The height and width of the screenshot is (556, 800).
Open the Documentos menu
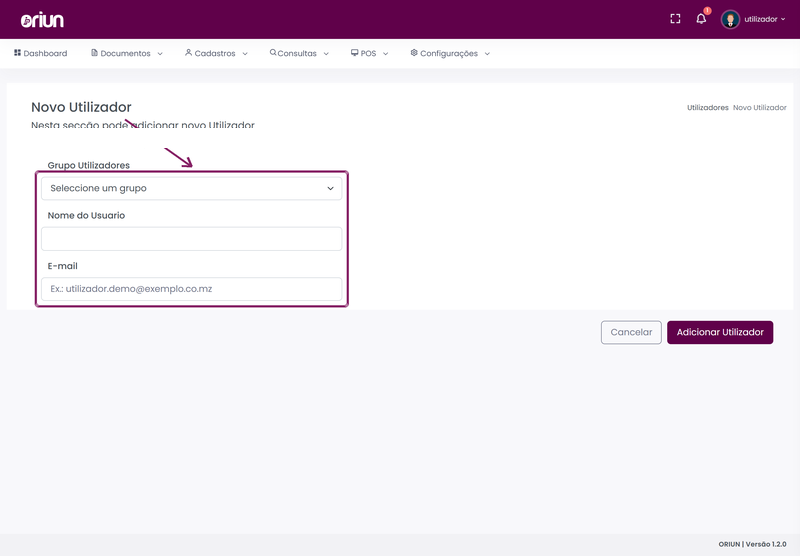click(127, 53)
